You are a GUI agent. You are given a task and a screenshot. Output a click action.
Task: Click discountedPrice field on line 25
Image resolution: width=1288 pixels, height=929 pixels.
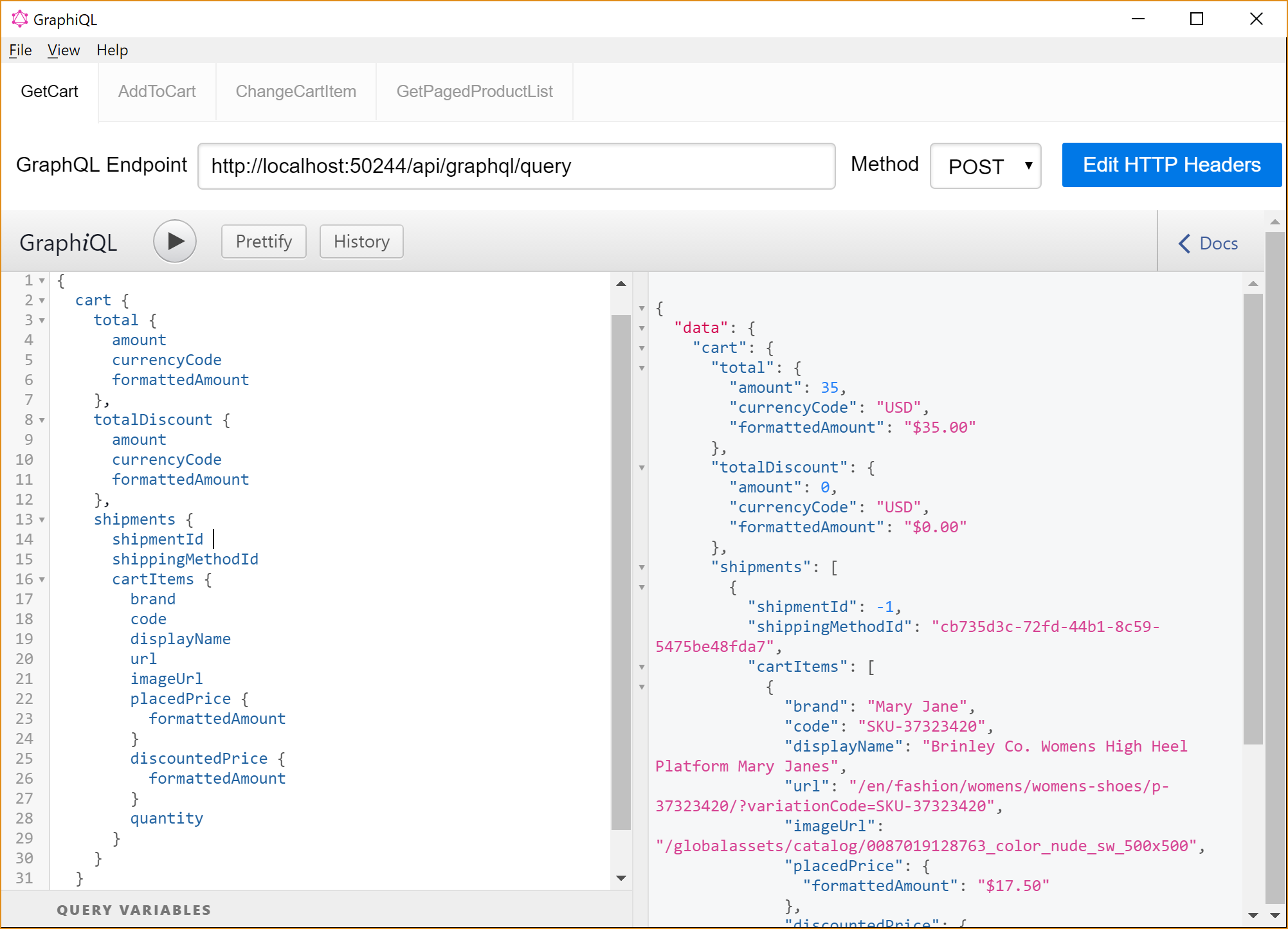pyautogui.click(x=199, y=759)
